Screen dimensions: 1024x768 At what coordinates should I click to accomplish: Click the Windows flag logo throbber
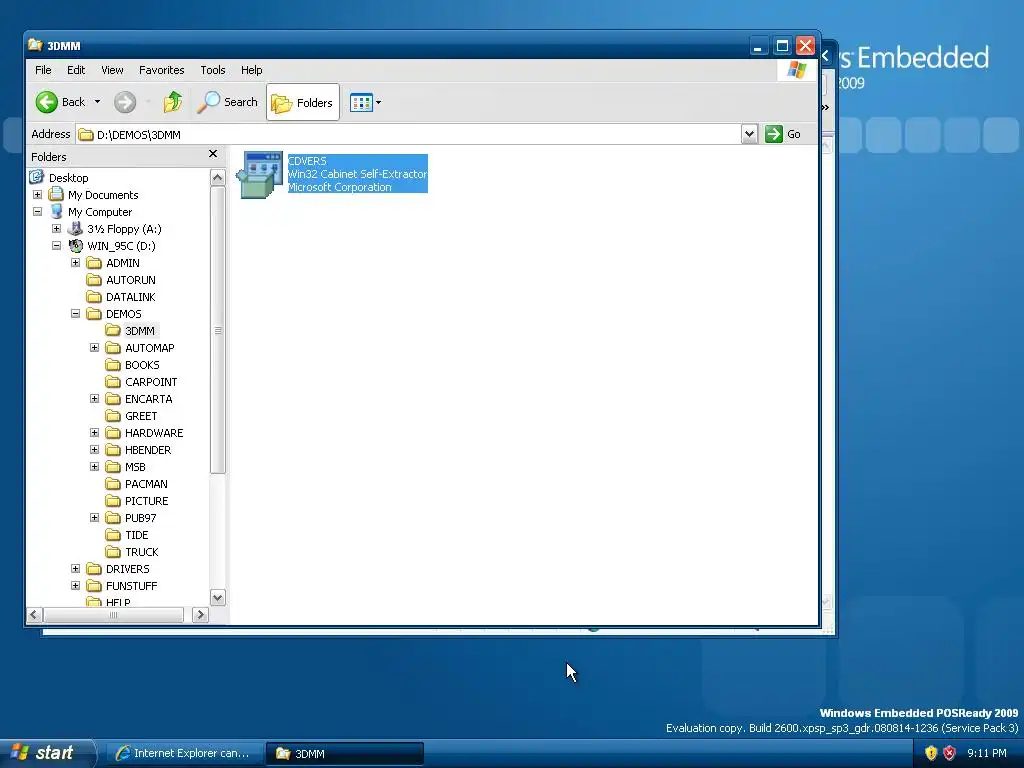pos(796,69)
